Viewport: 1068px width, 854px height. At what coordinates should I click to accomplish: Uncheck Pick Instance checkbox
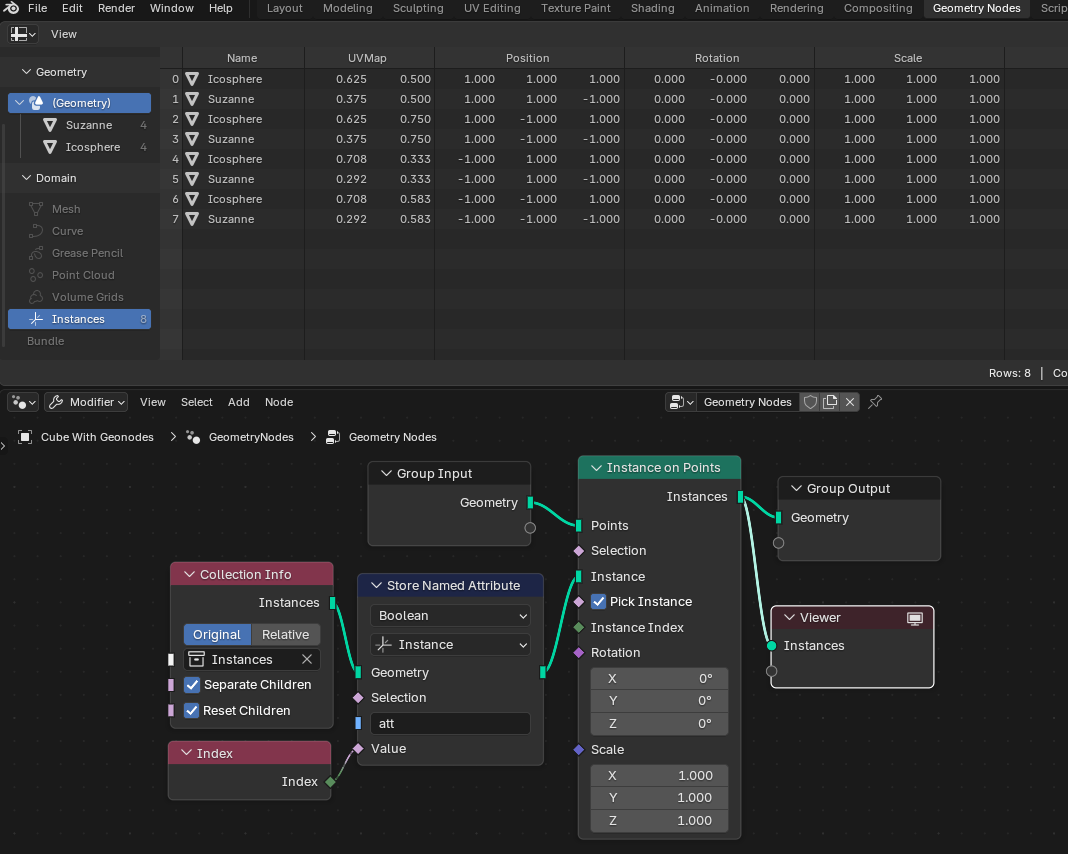[598, 602]
